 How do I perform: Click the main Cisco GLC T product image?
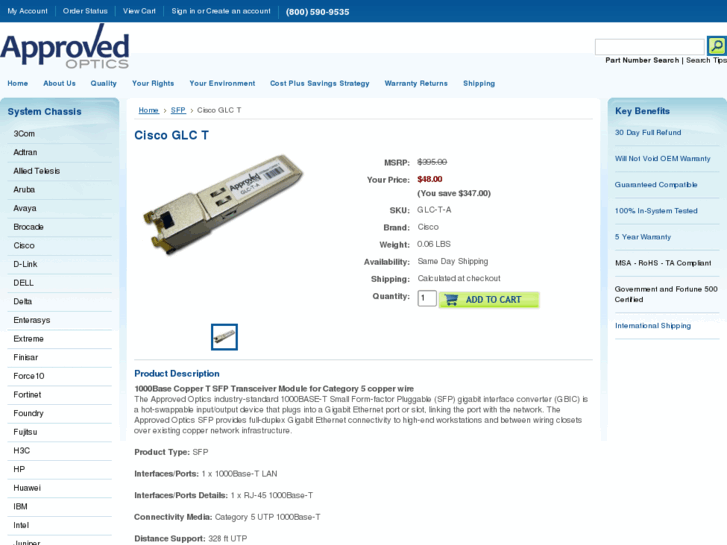click(x=224, y=203)
